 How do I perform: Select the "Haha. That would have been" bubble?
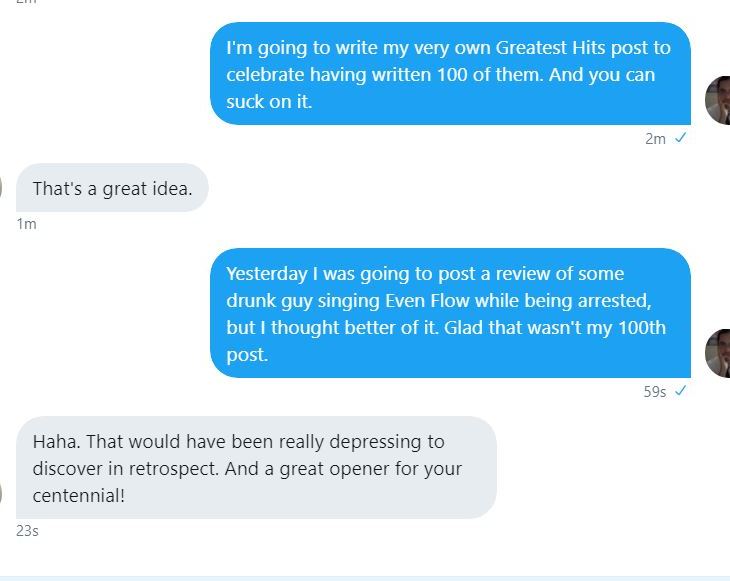[256, 467]
